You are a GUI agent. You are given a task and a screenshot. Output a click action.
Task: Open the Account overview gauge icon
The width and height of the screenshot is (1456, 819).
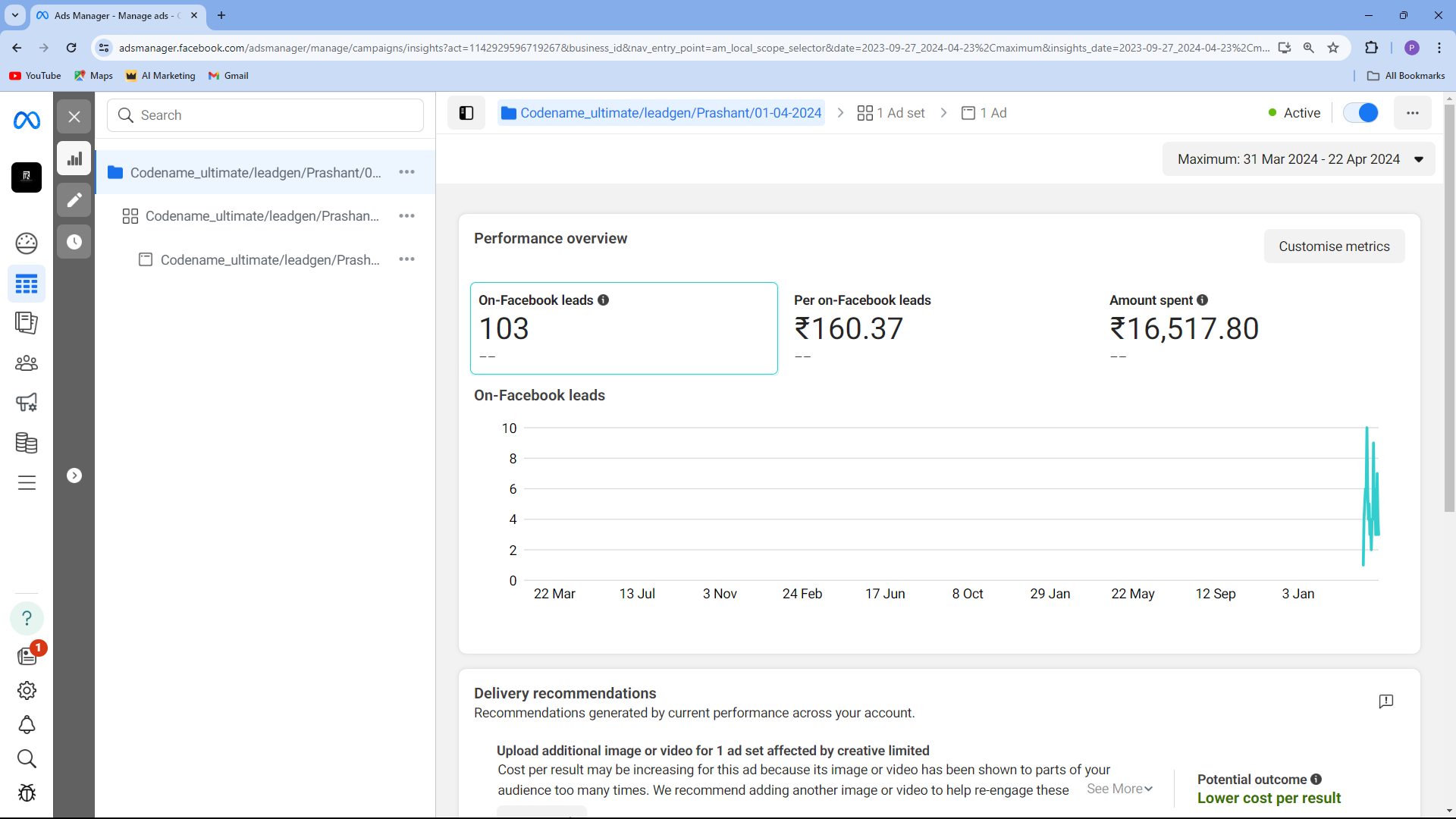(x=27, y=243)
